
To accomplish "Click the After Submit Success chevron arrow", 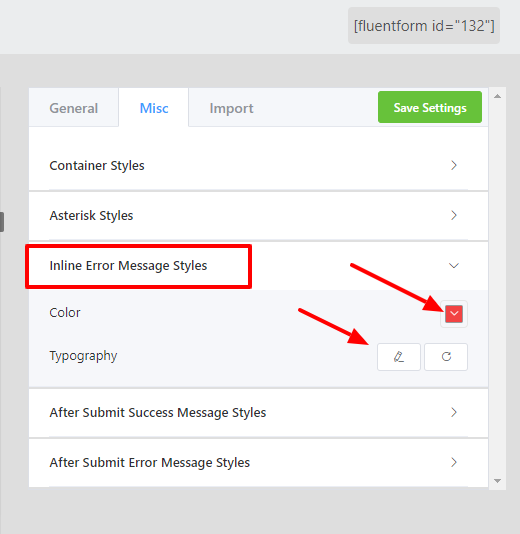I will [454, 412].
